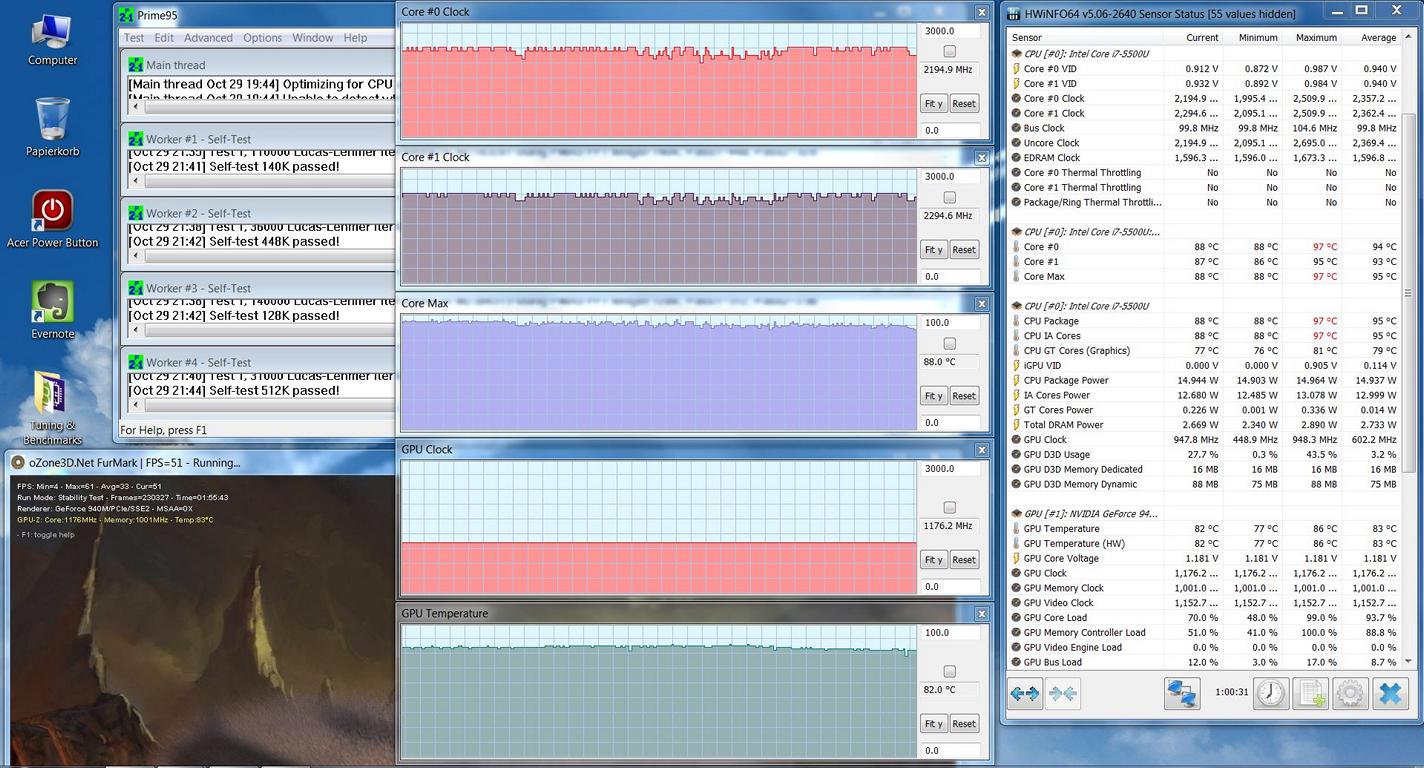Toggle the checkbox in GPU Clock graph

click(949, 507)
